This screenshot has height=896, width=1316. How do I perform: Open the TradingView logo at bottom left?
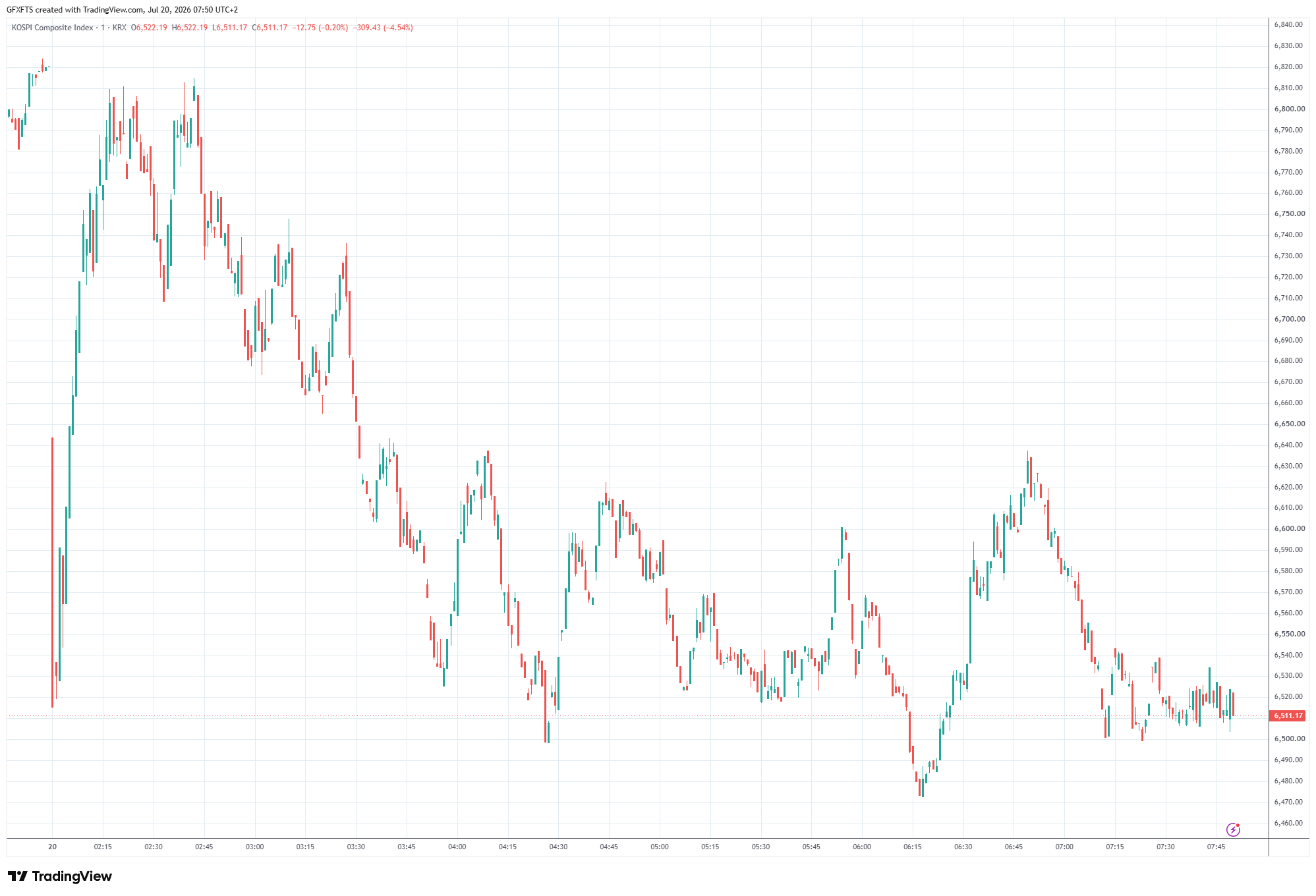pyautogui.click(x=60, y=876)
